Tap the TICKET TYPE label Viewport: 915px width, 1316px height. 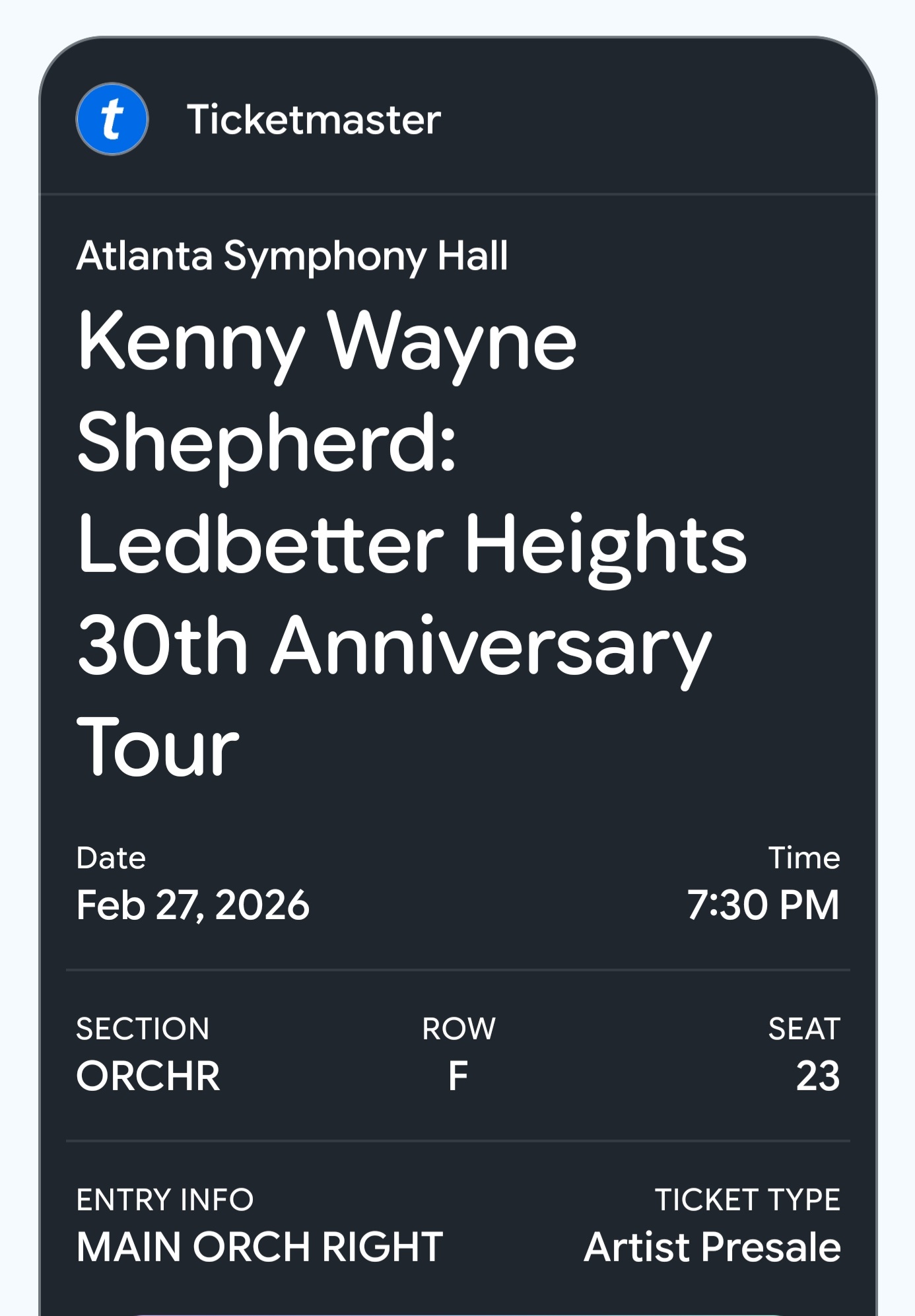pos(747,1200)
